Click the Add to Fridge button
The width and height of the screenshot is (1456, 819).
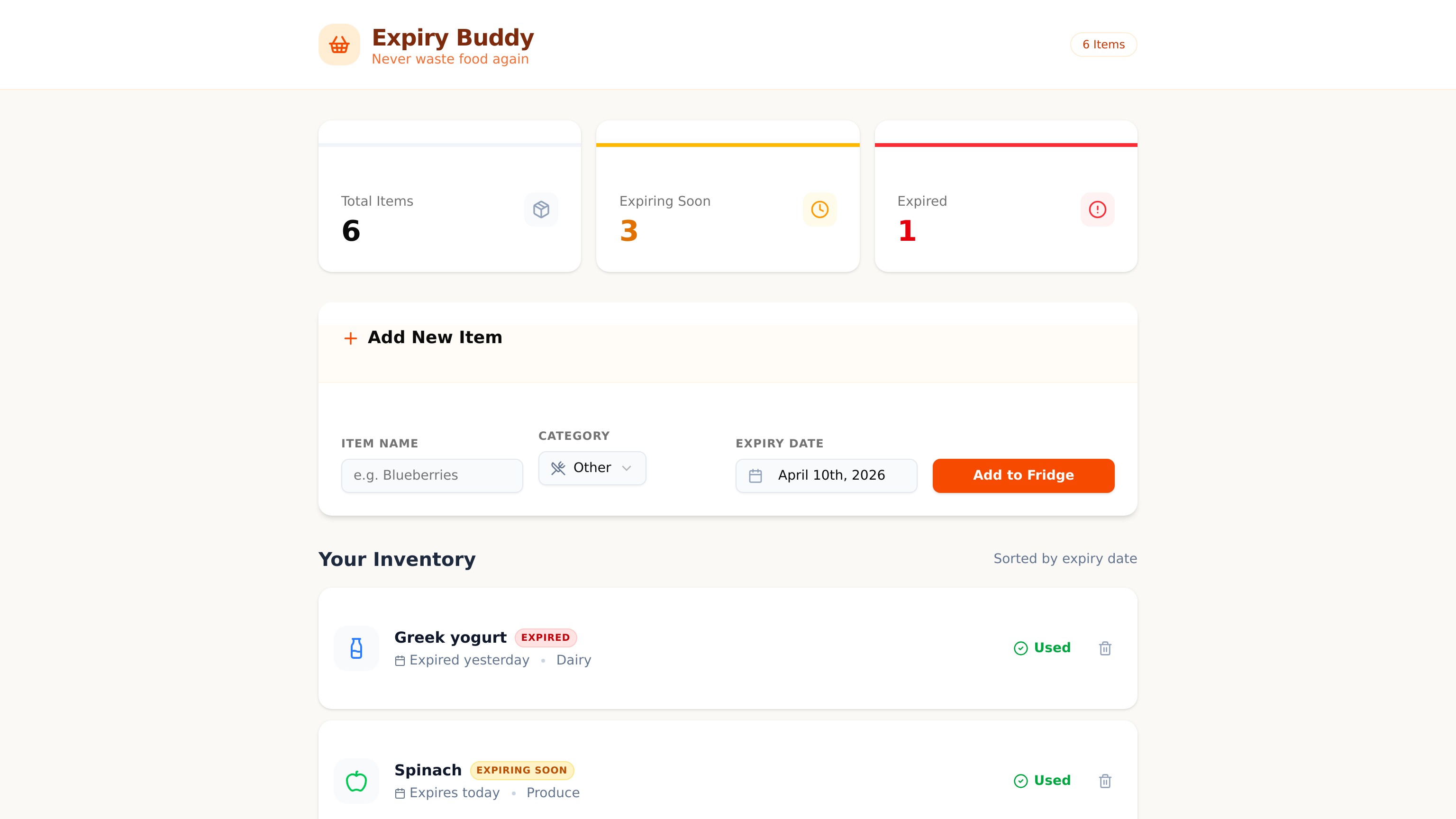tap(1023, 475)
